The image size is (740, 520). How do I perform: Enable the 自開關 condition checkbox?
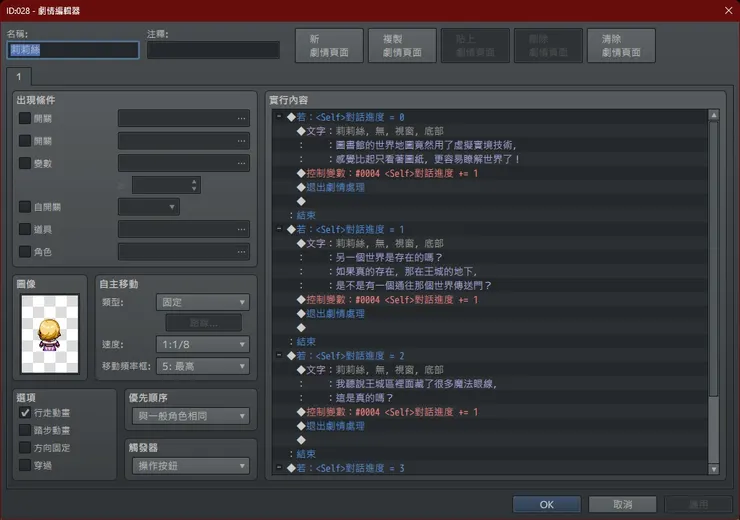click(x=25, y=207)
